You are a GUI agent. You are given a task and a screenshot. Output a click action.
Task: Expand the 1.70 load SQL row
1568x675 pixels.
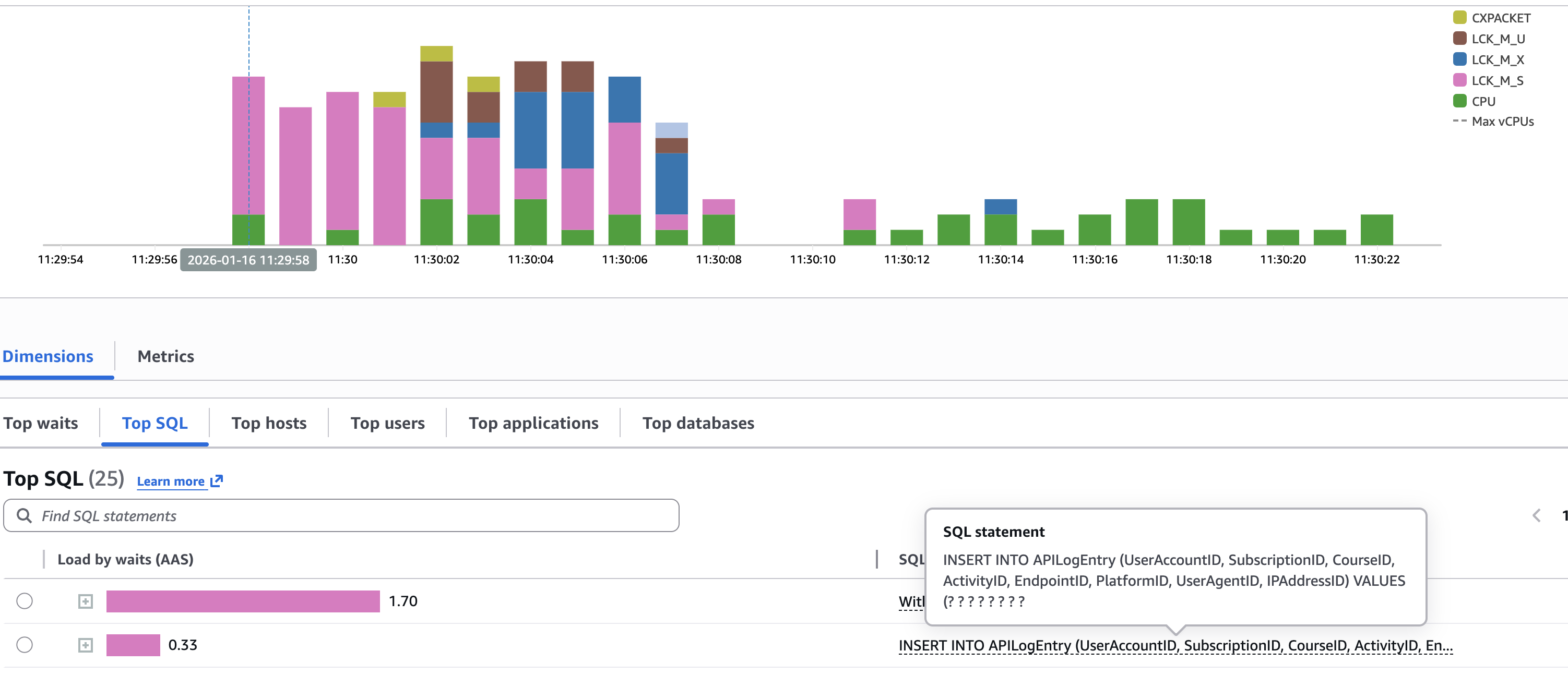[x=85, y=601]
